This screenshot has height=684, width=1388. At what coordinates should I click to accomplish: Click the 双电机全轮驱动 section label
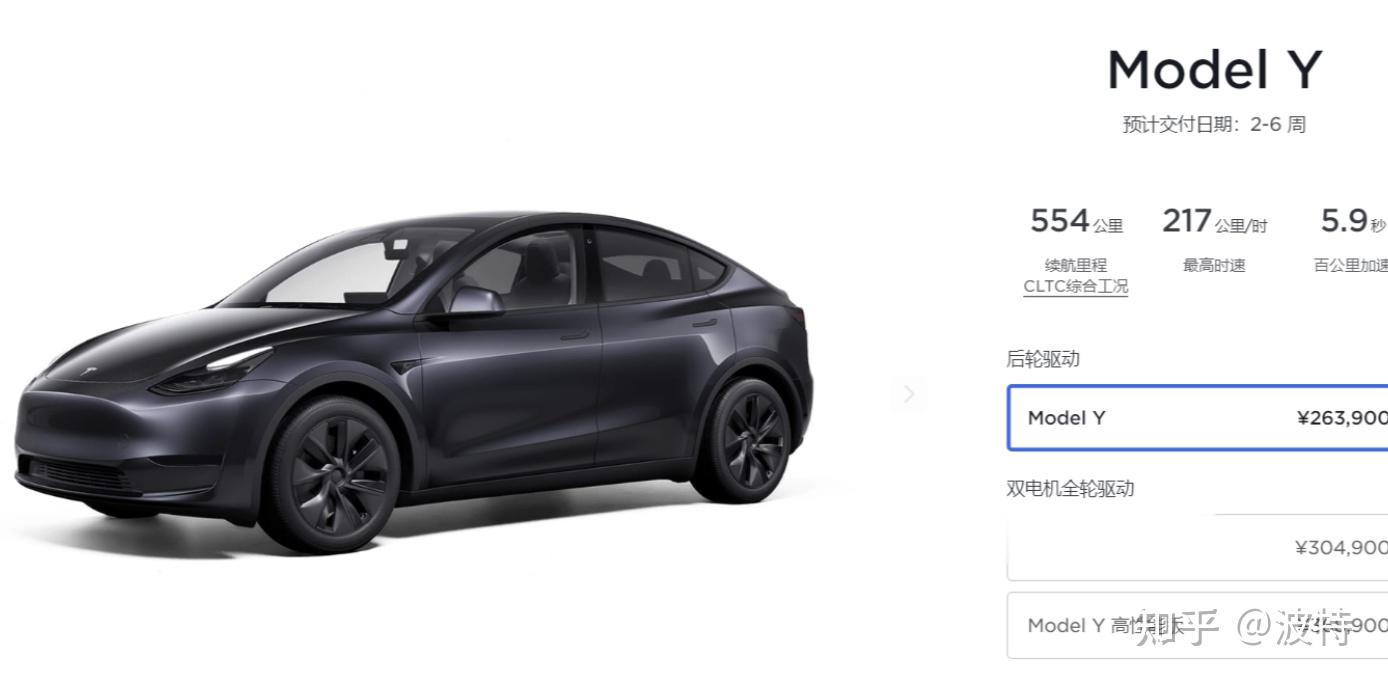point(1070,489)
